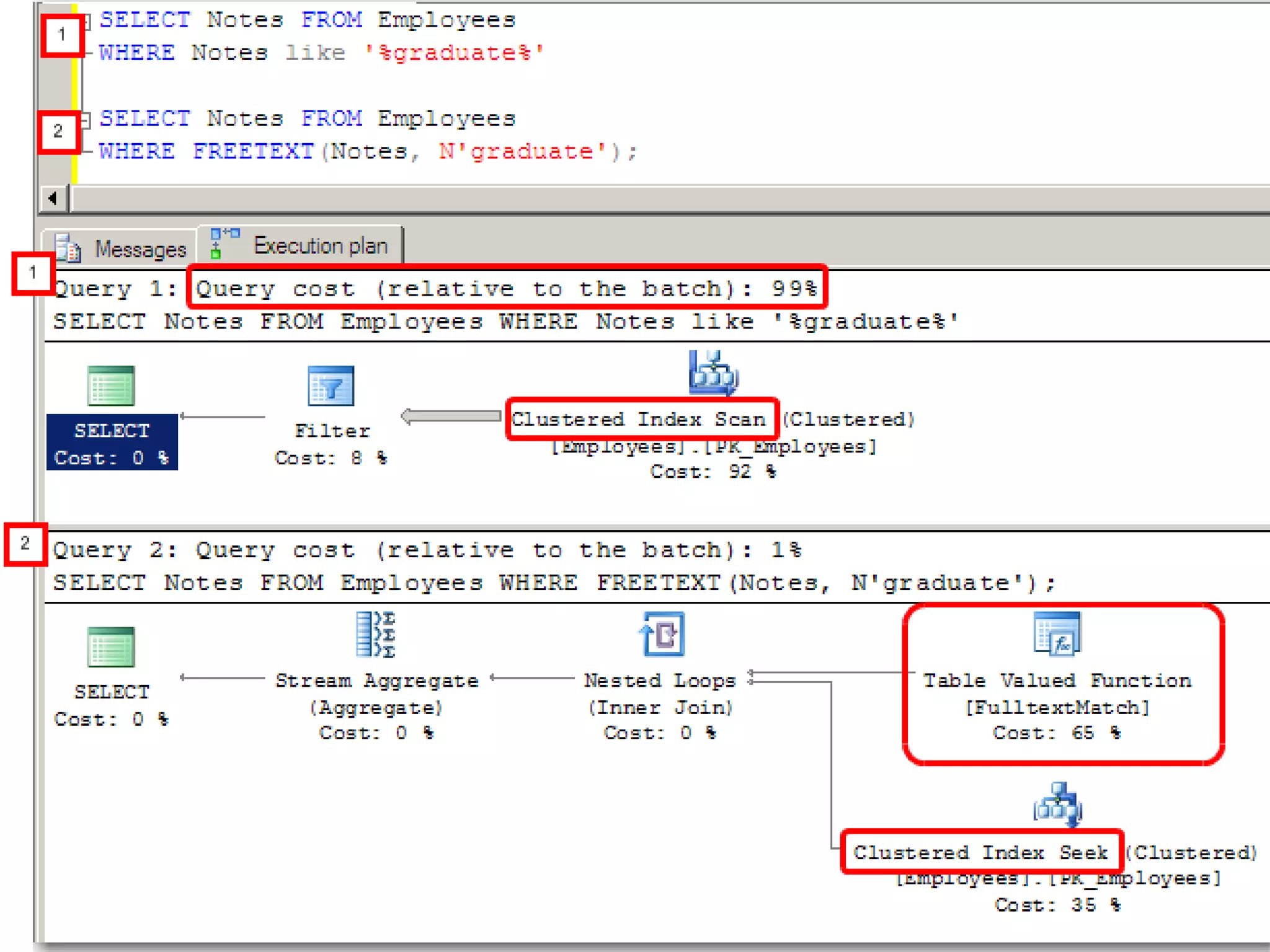The height and width of the screenshot is (952, 1270).
Task: Select the Filter operator icon
Action: tap(331, 386)
